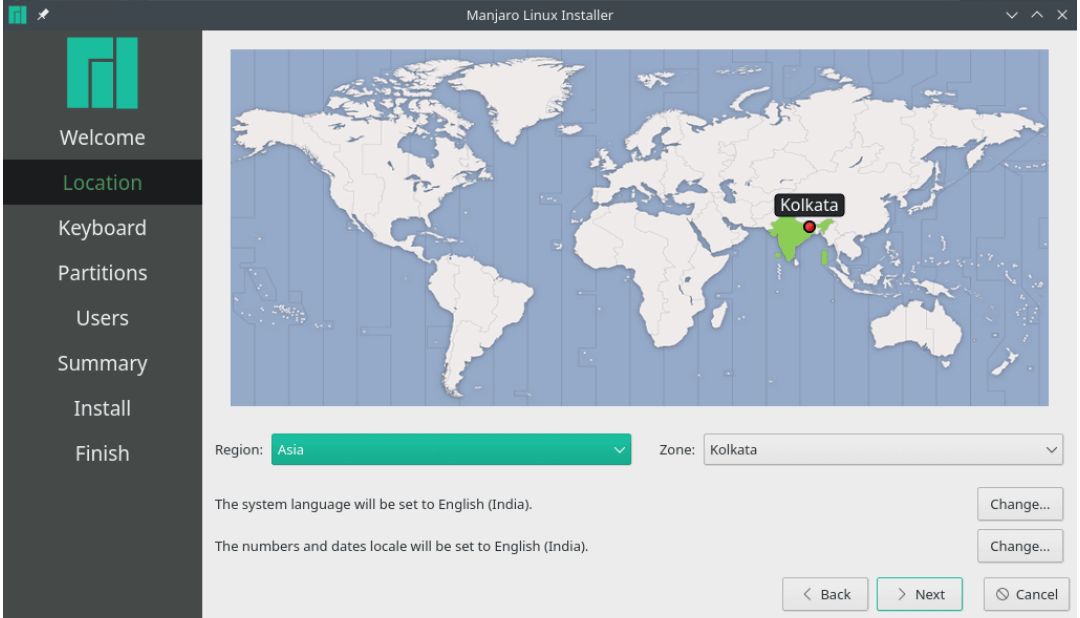Change the numbers and dates locale
The height and width of the screenshot is (618, 1080).
(1019, 547)
